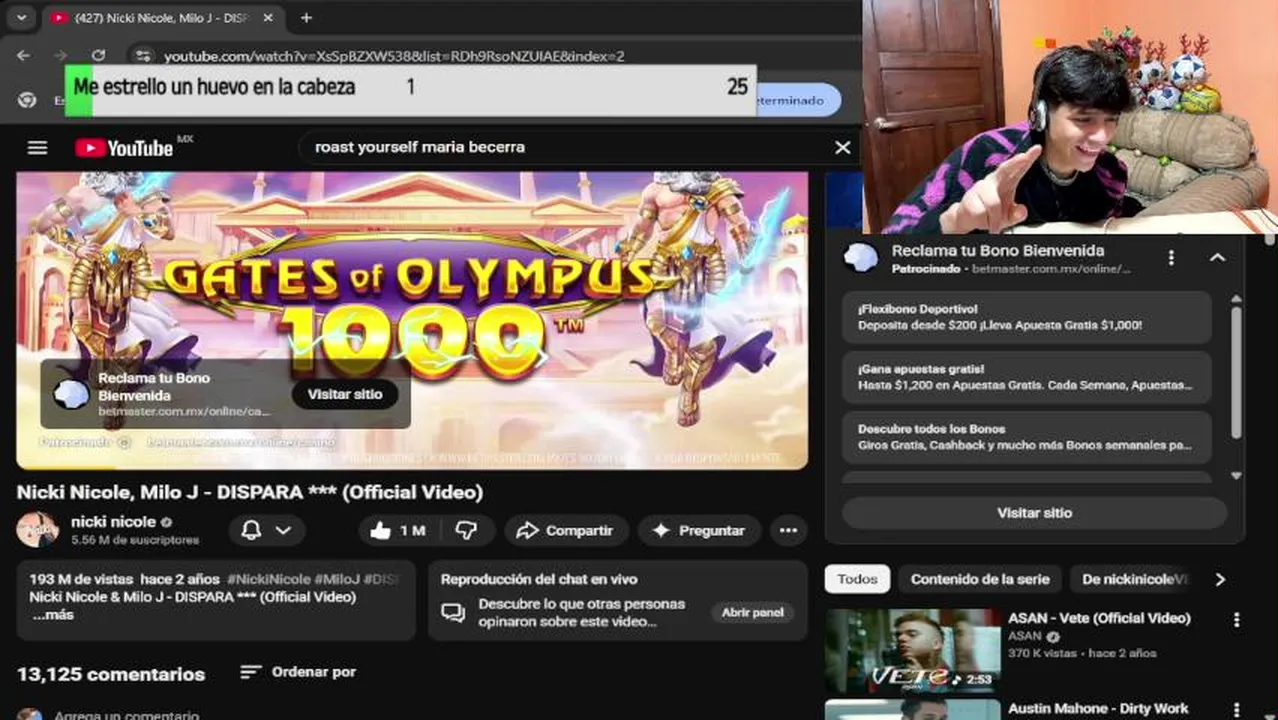Click the ad panel scrollbar down arrow
This screenshot has height=720, width=1278.
coord(1236,476)
